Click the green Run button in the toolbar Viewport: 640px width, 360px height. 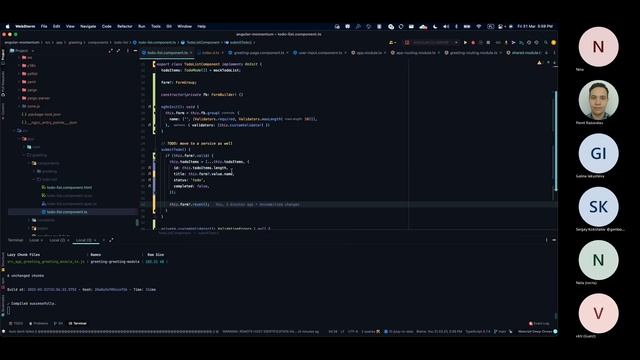pos(465,42)
